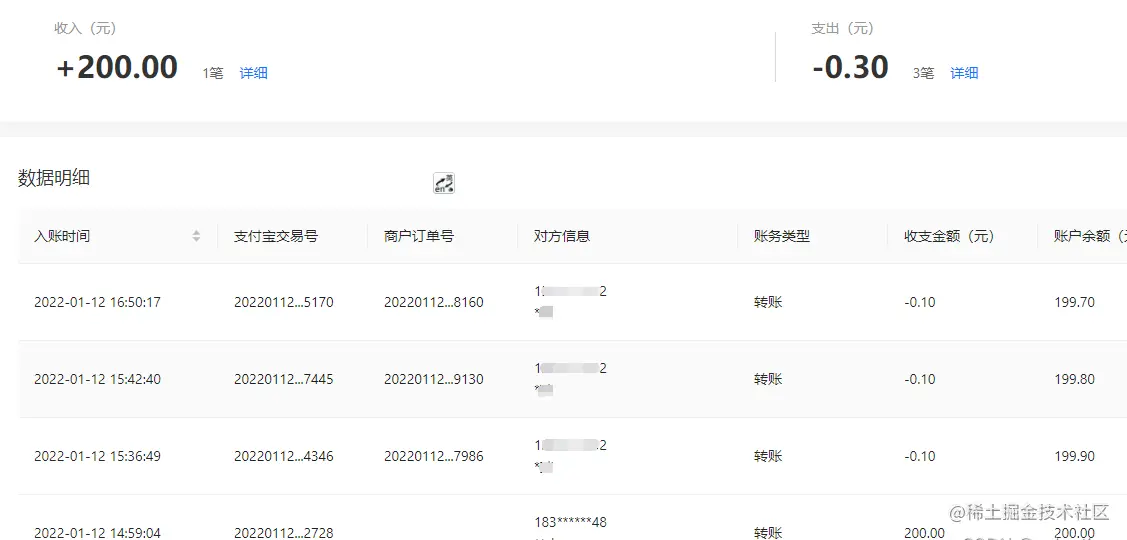This screenshot has height=540, width=1127.
Task: Click merchant order number 20220112...7986
Action: (x=433, y=456)
